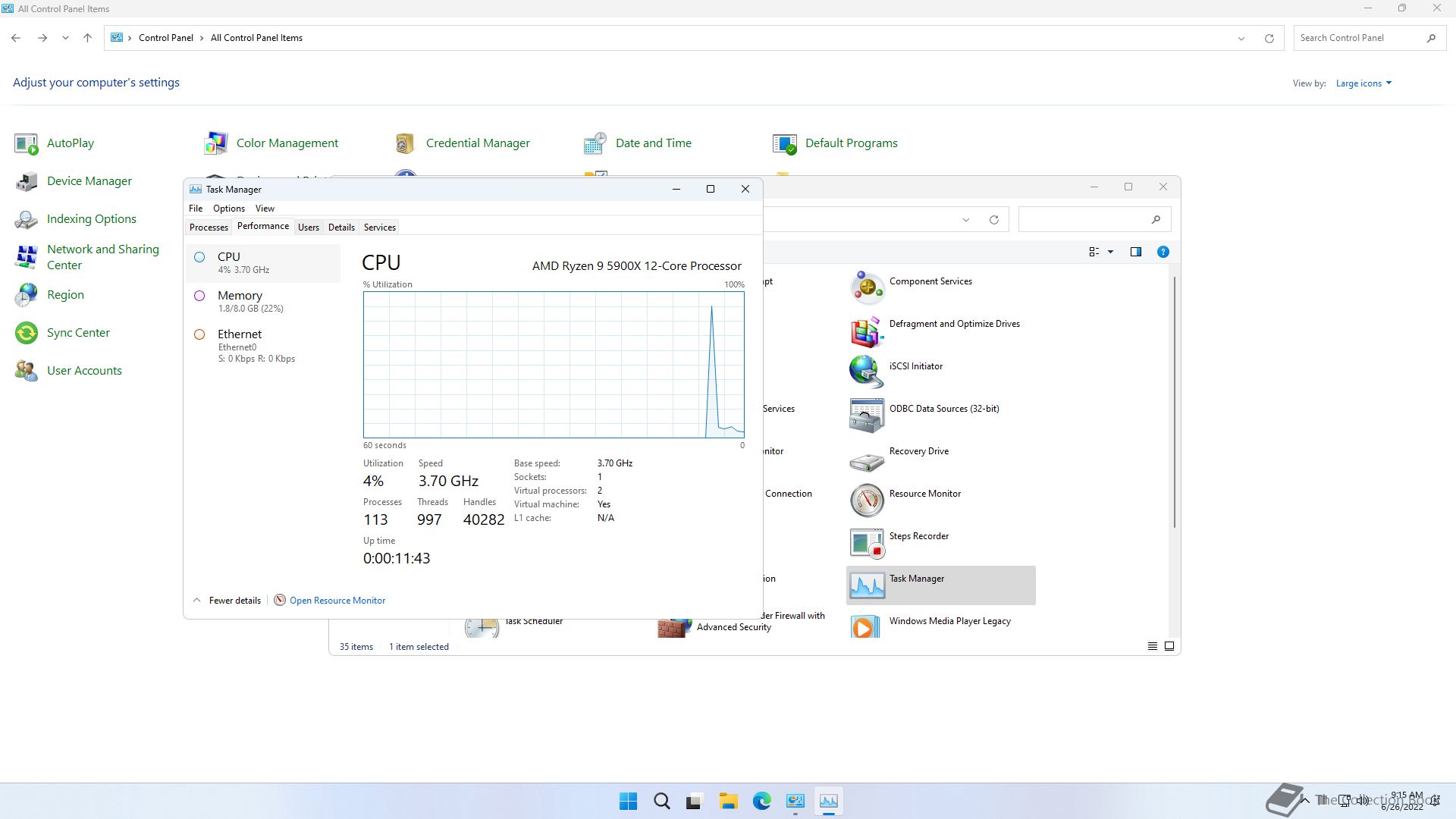The height and width of the screenshot is (819, 1456).
Task: Click All Control Panel Items breadcrumb
Action: [256, 38]
